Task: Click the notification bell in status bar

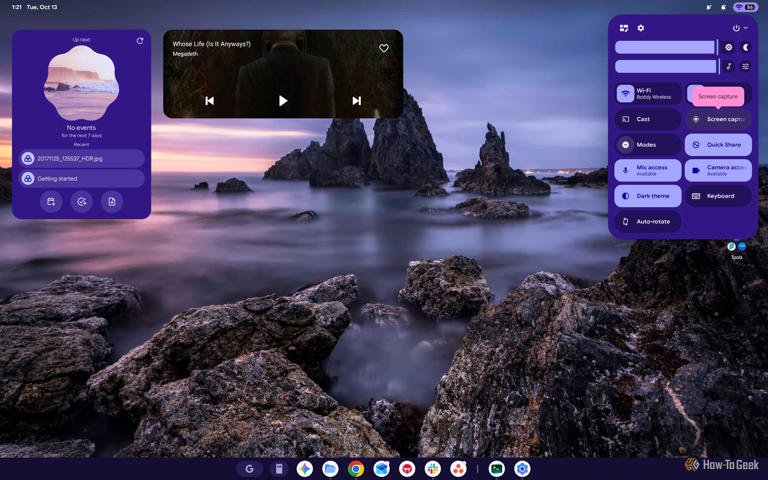Action: click(x=723, y=7)
